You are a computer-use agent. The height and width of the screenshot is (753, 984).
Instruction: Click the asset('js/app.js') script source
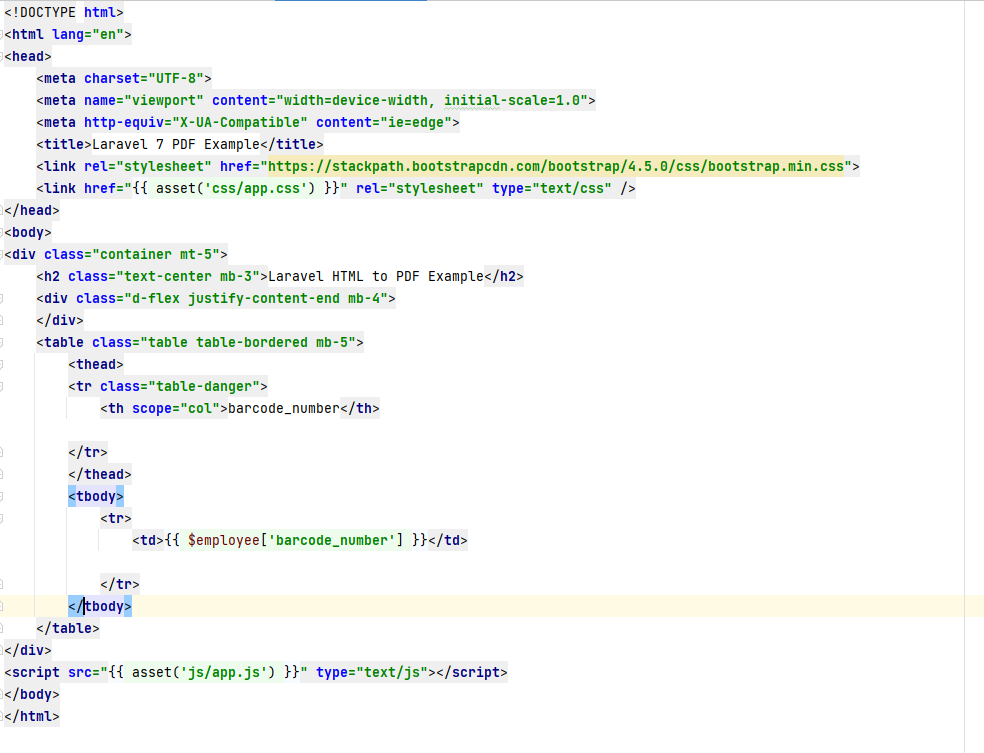(203, 672)
